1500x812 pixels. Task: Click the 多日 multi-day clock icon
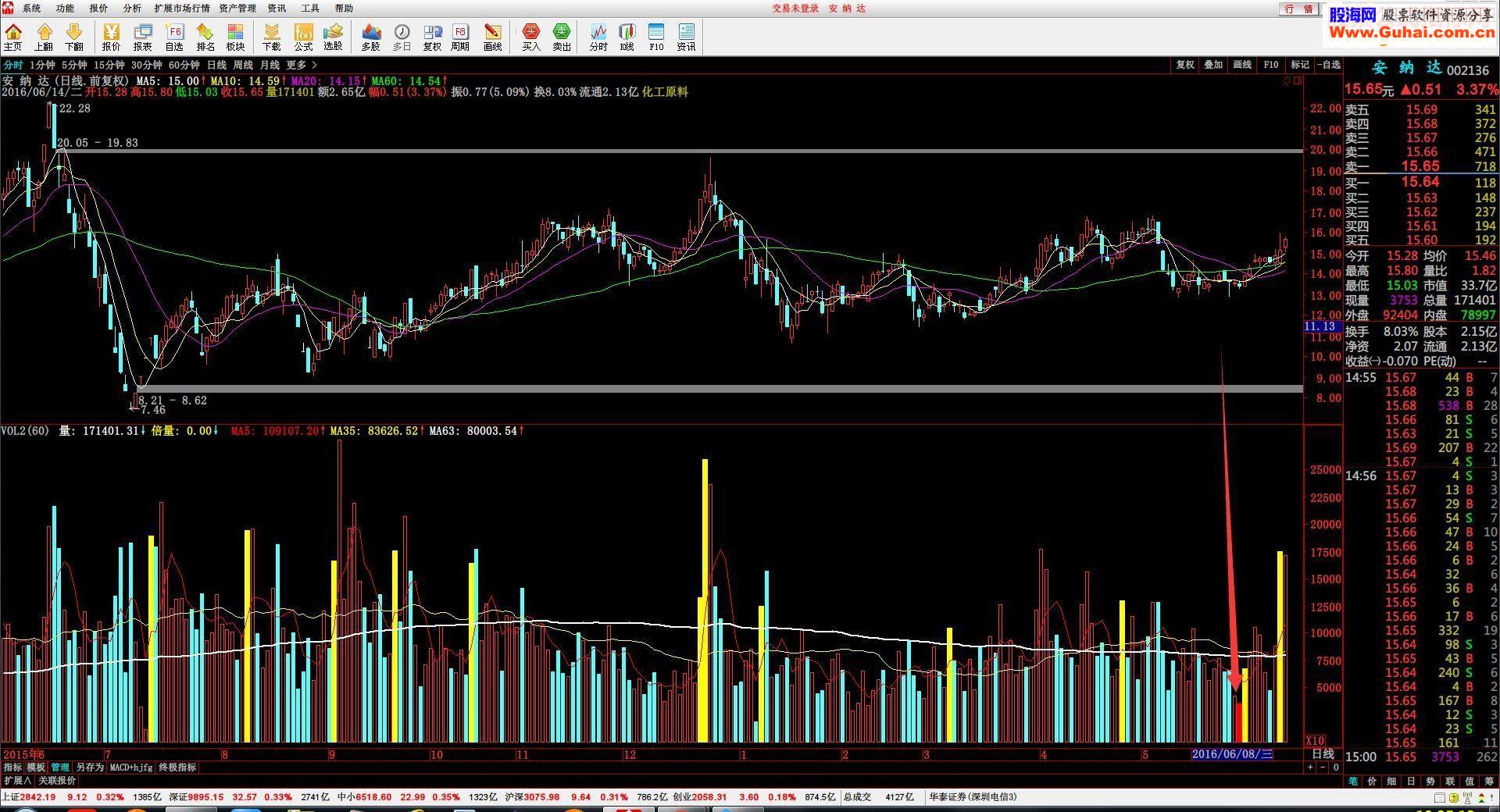point(402,37)
